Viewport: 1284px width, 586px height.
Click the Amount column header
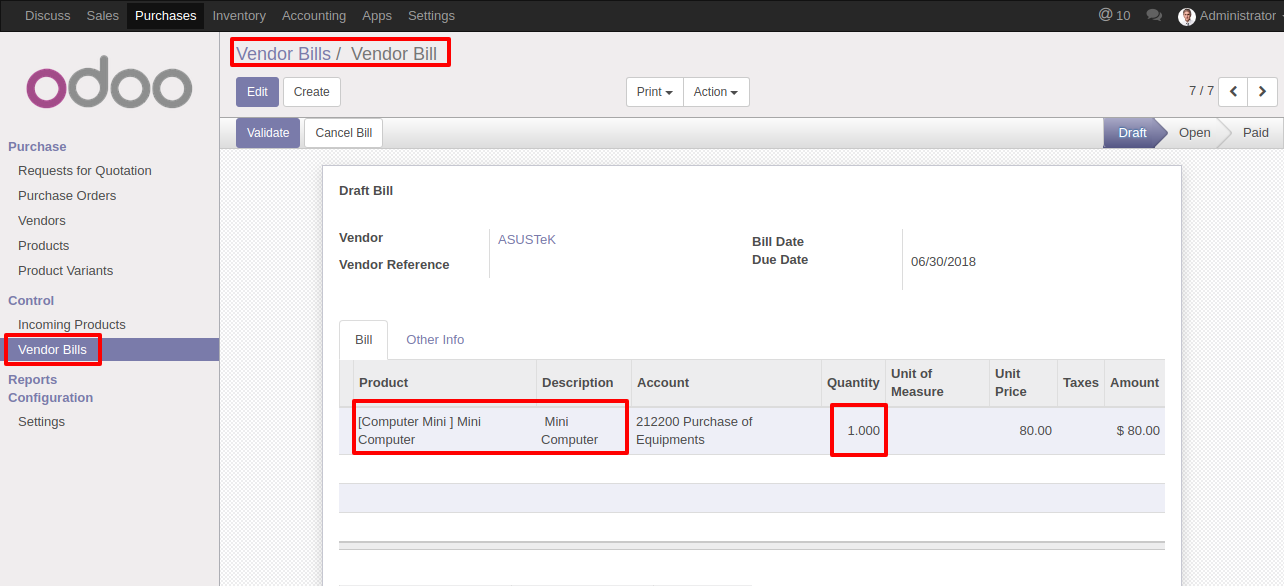[1134, 383]
